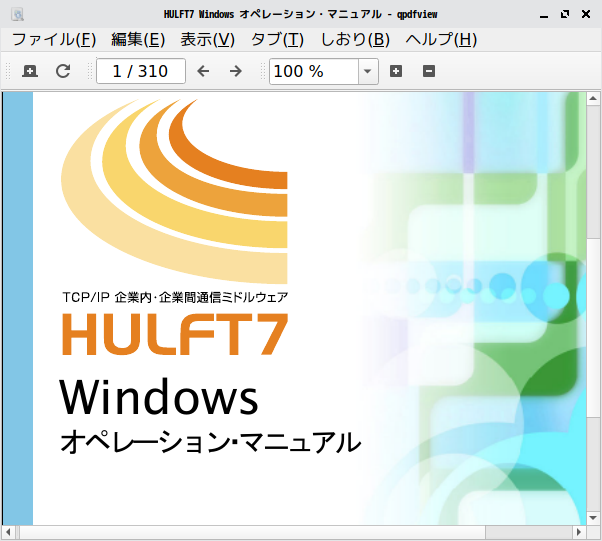Click the HULFT7 orange logo text
The height and width of the screenshot is (541, 602).
(x=175, y=334)
